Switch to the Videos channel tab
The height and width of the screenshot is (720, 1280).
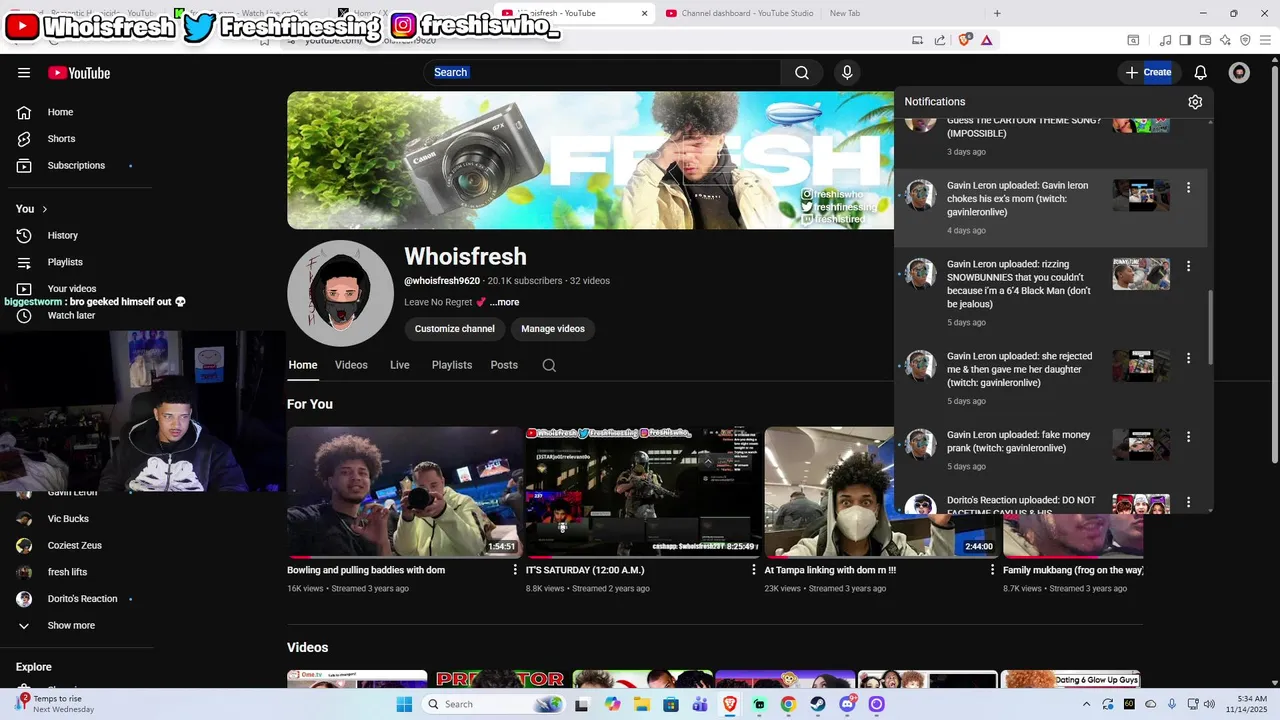click(351, 365)
